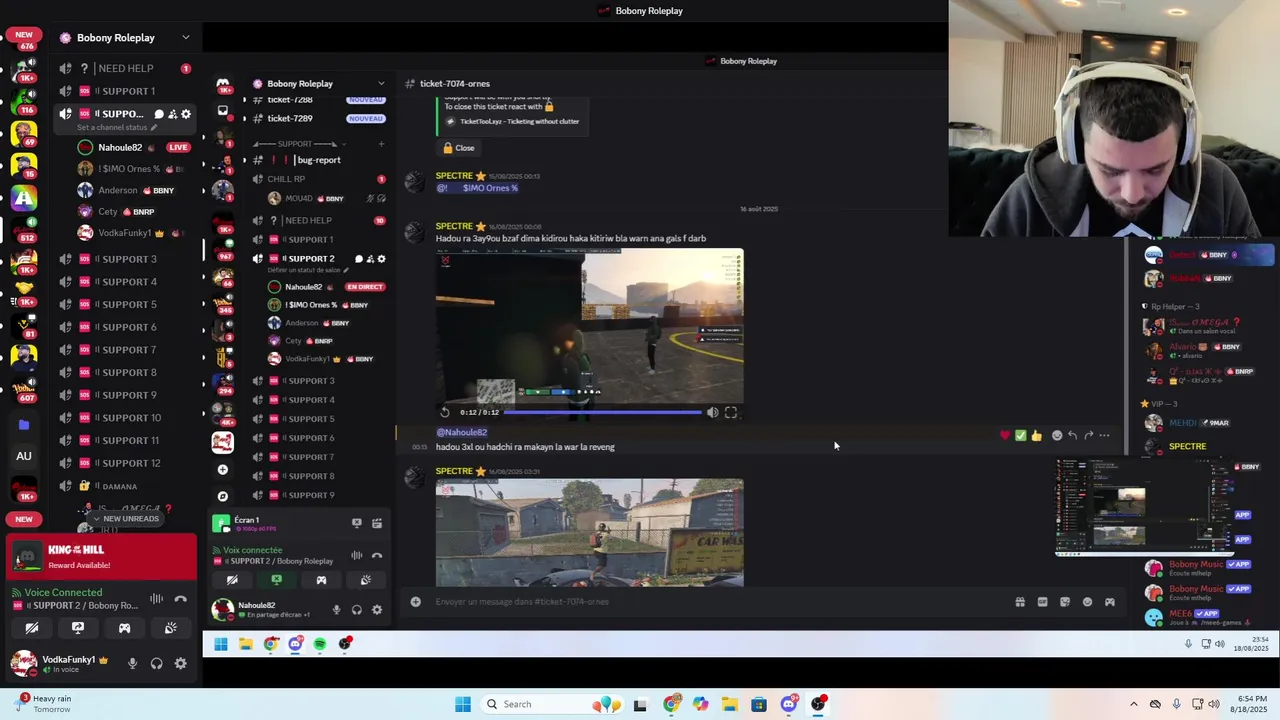The height and width of the screenshot is (720, 1280).
Task: Open GIF picker in message bar
Action: (x=1042, y=602)
